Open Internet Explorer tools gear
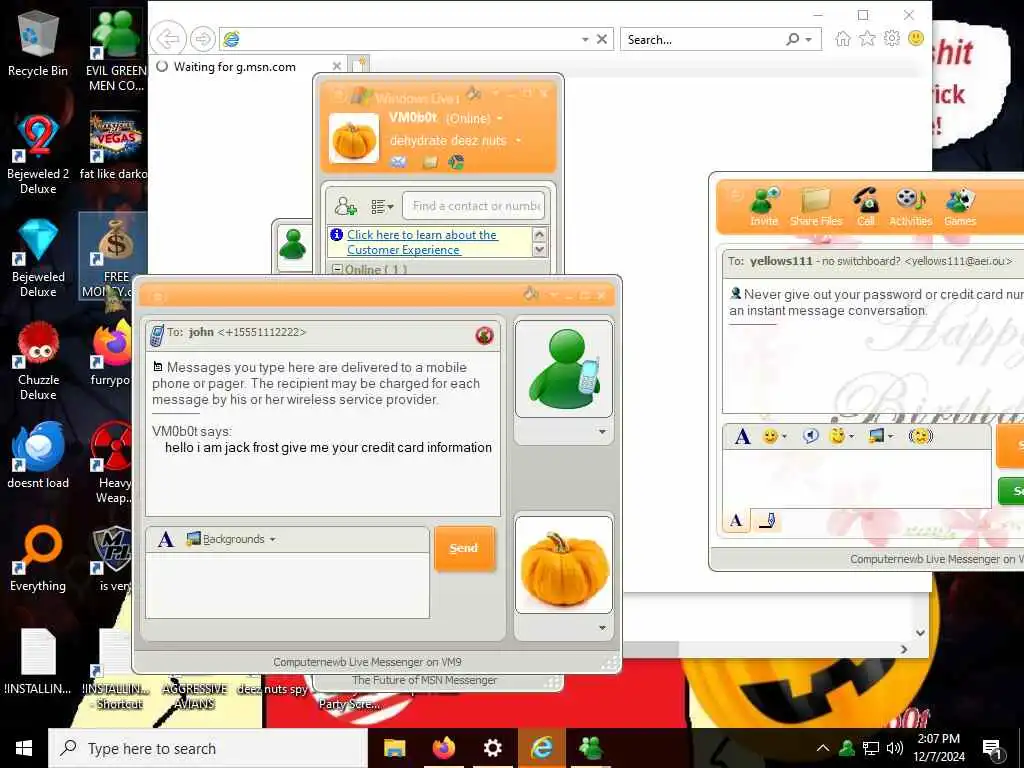This screenshot has width=1024, height=768. pyautogui.click(x=891, y=39)
